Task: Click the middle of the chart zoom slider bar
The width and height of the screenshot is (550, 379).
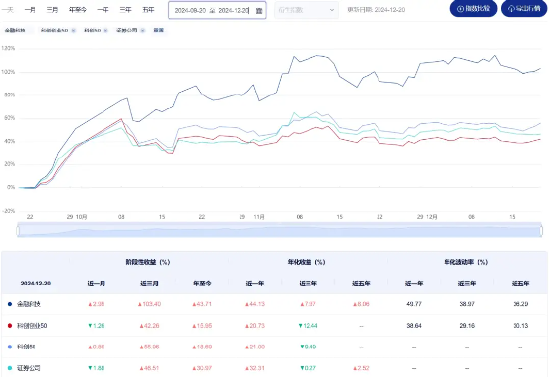Action: pos(280,231)
